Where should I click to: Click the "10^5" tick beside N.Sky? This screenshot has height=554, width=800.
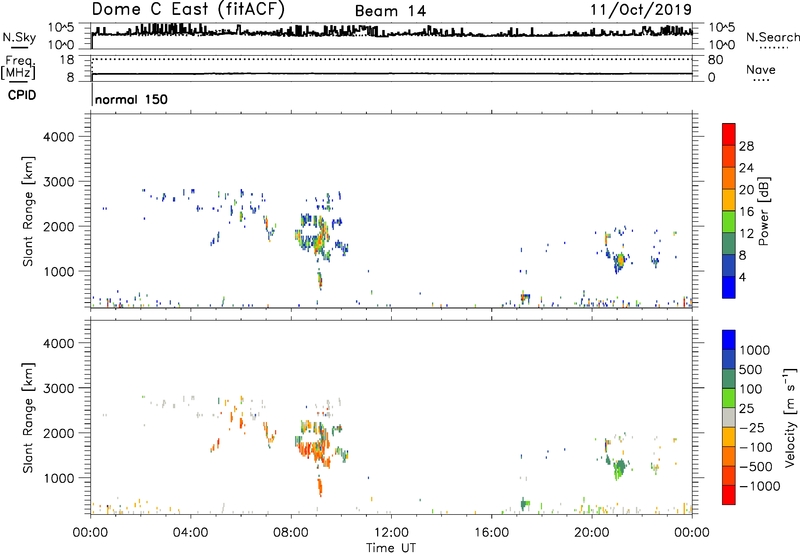tap(61, 28)
